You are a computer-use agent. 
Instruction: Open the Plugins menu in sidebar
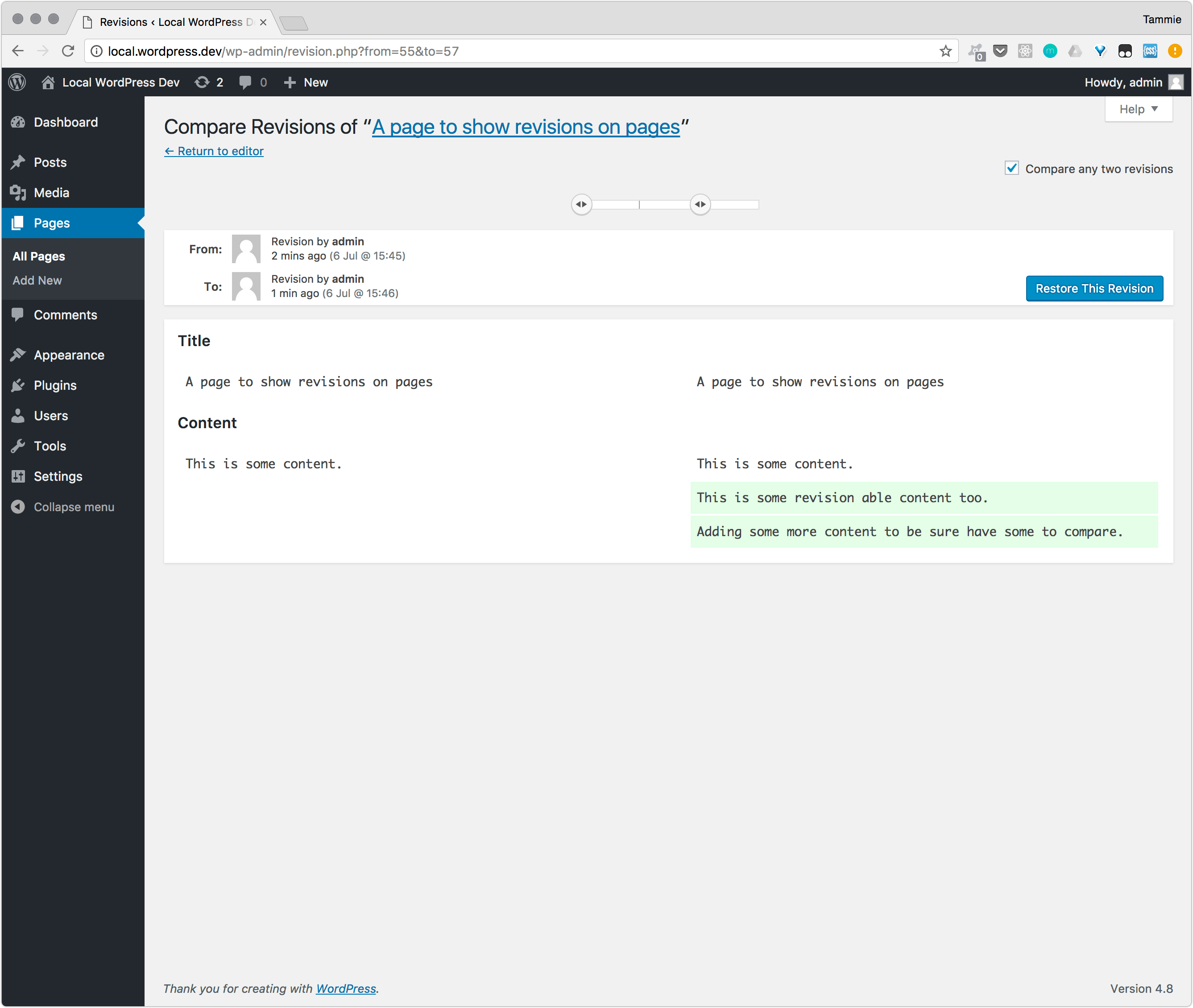55,385
